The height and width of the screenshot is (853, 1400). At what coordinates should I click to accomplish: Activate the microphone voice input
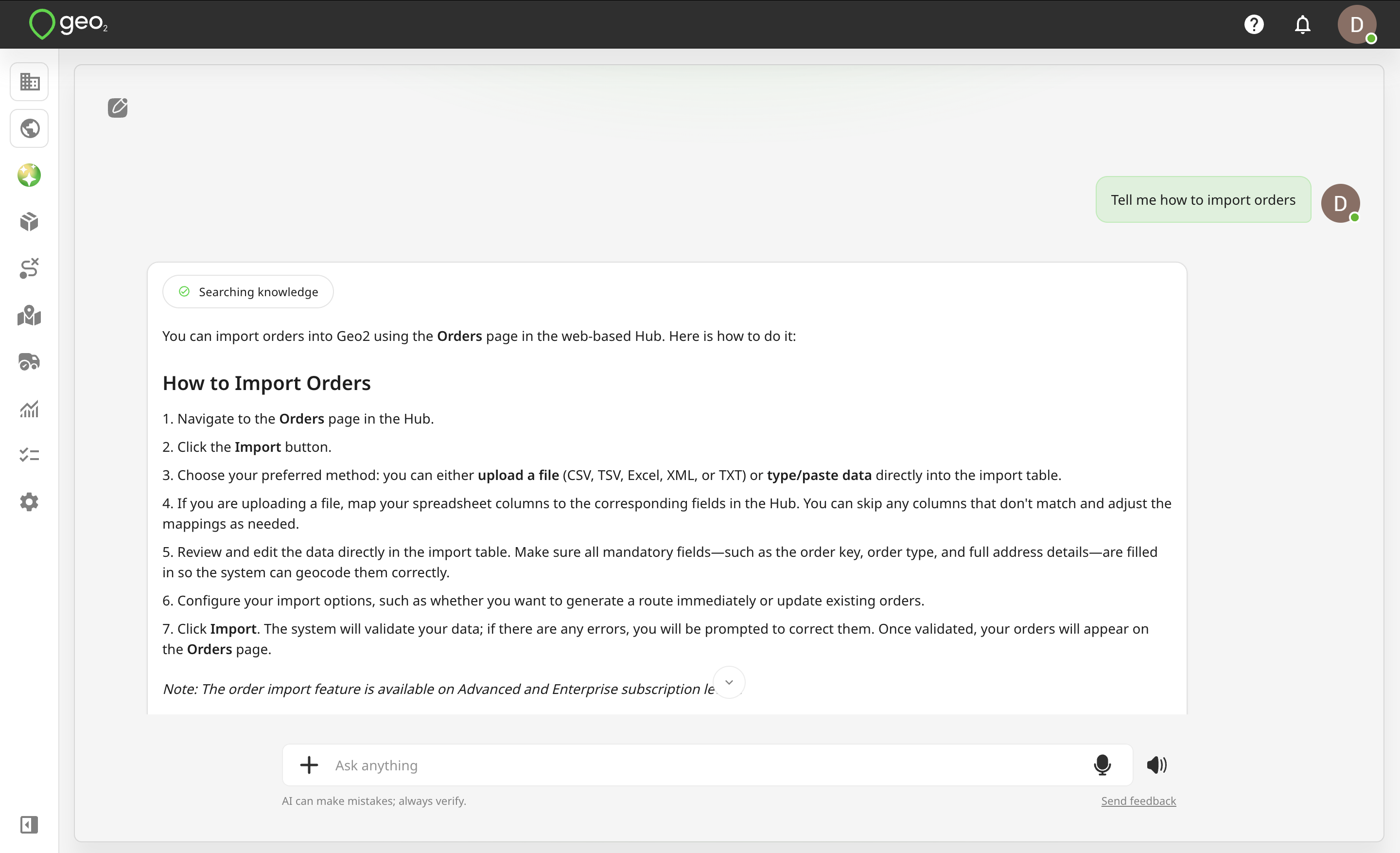[1102, 765]
